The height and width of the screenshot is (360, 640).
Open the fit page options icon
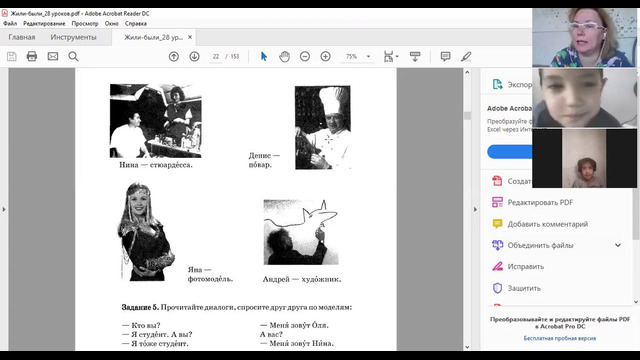tap(391, 56)
